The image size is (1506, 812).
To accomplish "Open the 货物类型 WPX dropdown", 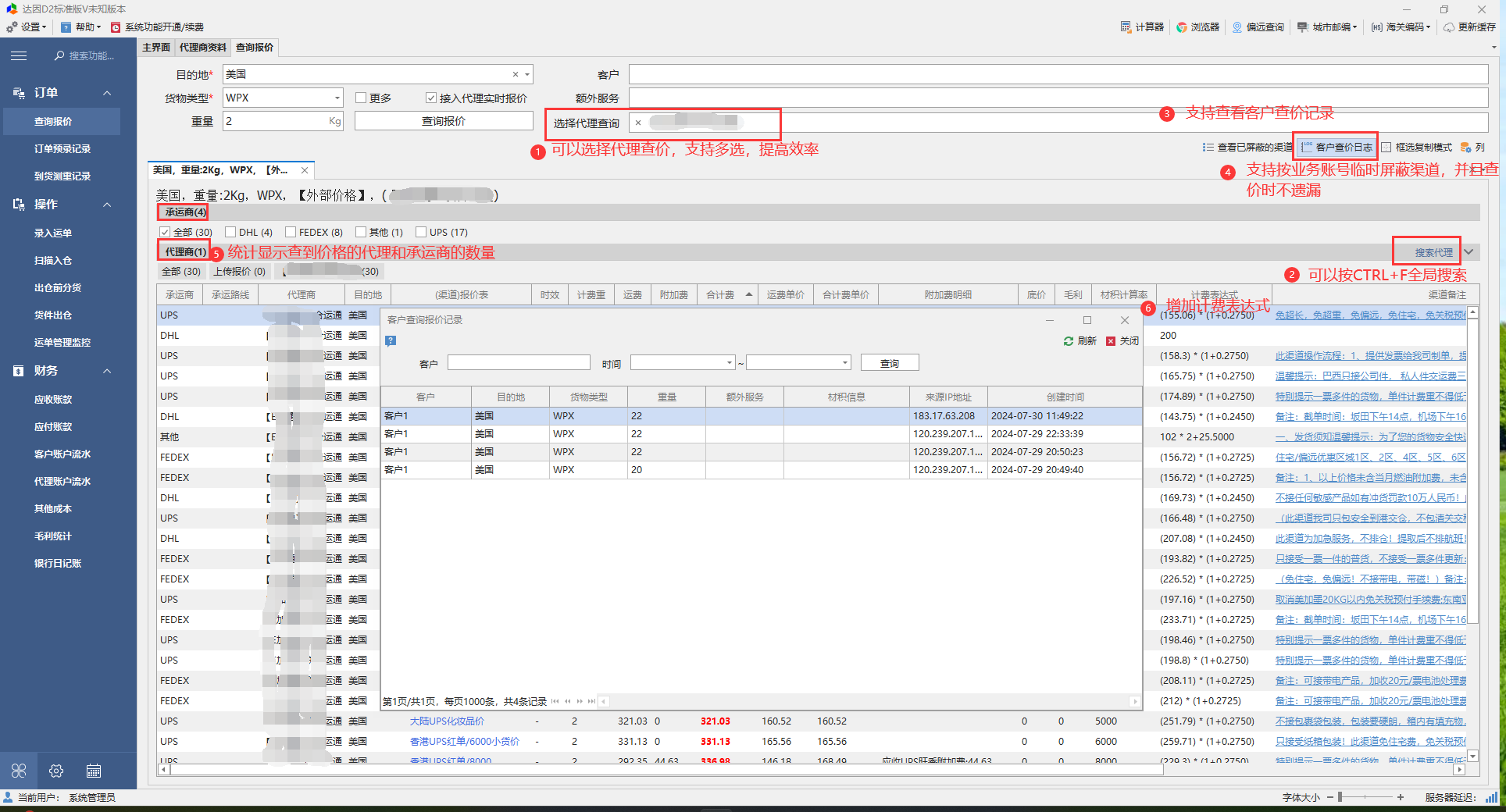I will [x=337, y=98].
